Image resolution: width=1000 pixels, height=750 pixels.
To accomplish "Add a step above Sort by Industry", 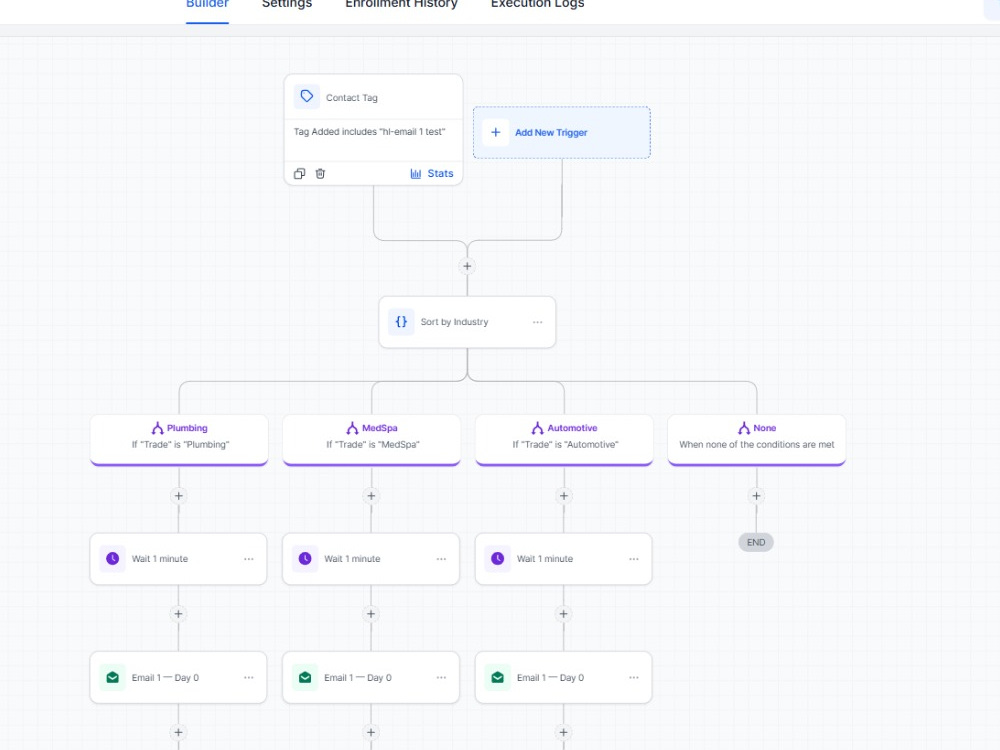I will click(x=467, y=266).
